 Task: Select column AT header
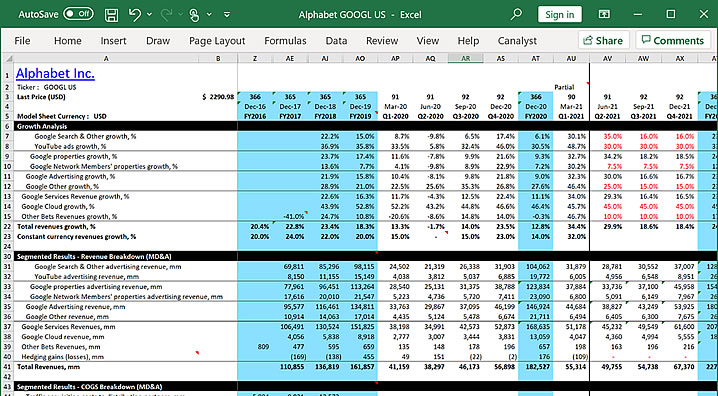[x=535, y=58]
